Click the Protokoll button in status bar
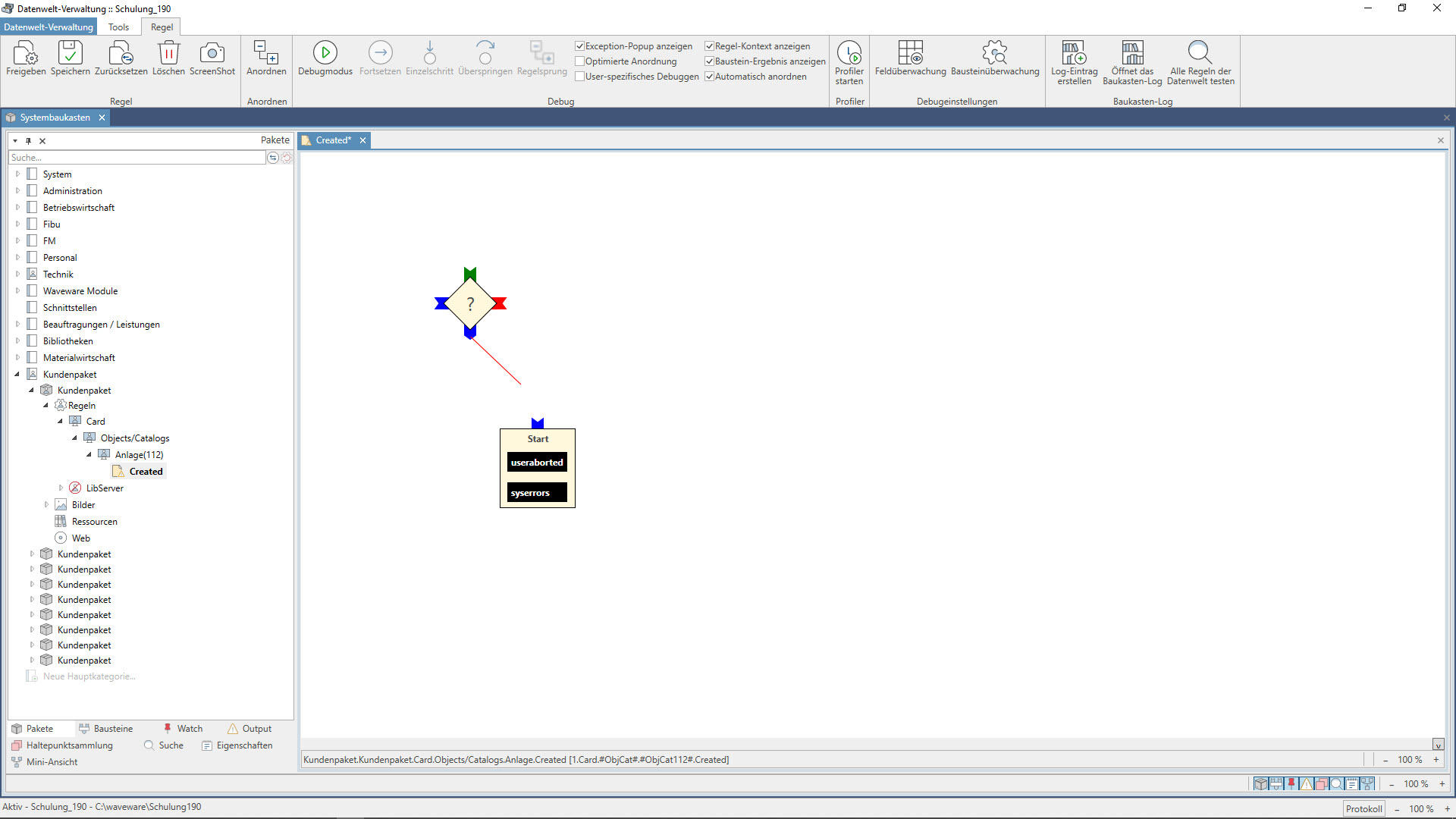This screenshot has height=819, width=1456. tap(1363, 808)
